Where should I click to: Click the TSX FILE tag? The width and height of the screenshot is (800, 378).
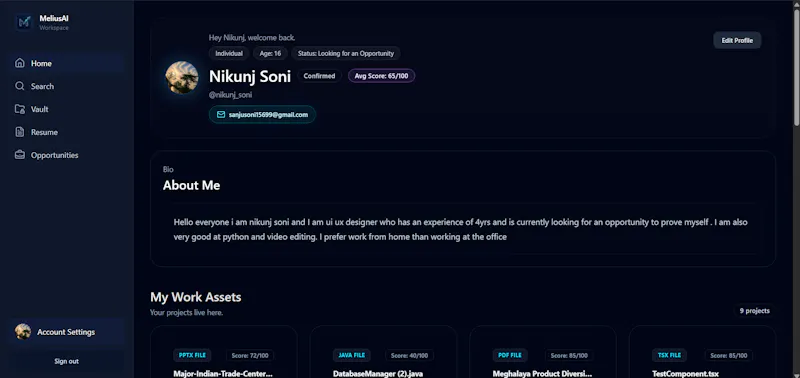coord(669,355)
